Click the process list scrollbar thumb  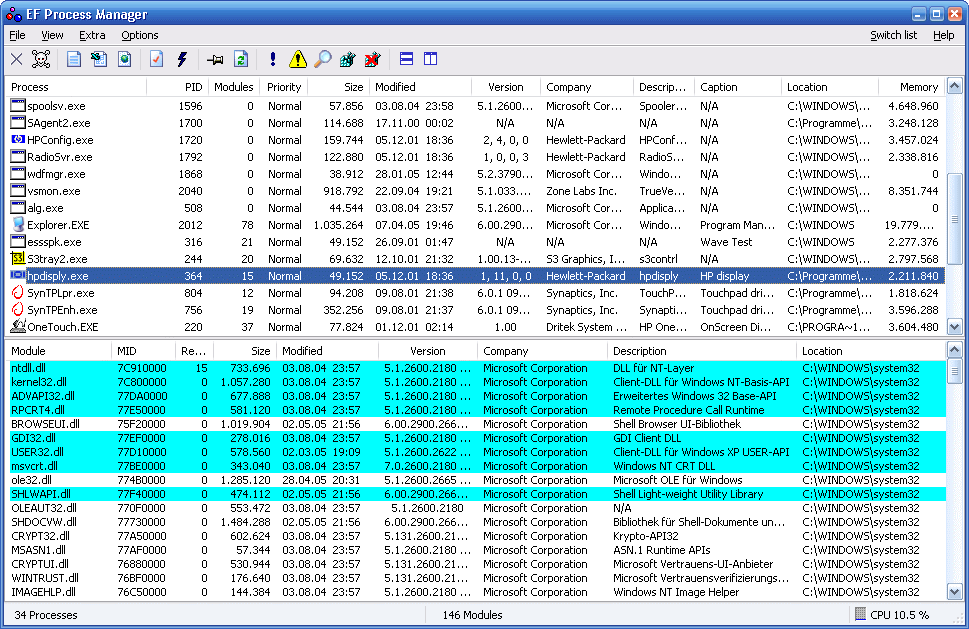[954, 219]
